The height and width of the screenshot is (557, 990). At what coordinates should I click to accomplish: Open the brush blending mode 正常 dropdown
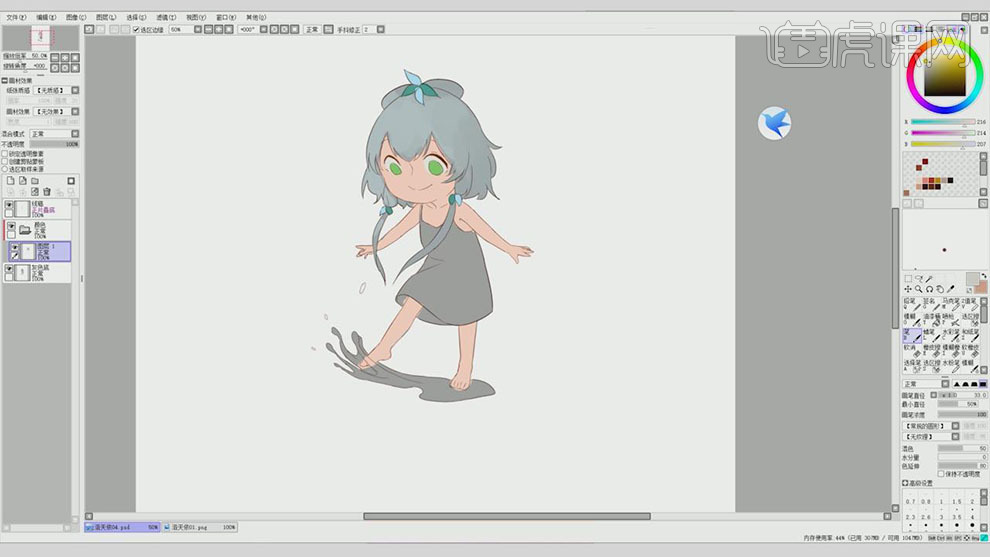pos(926,384)
